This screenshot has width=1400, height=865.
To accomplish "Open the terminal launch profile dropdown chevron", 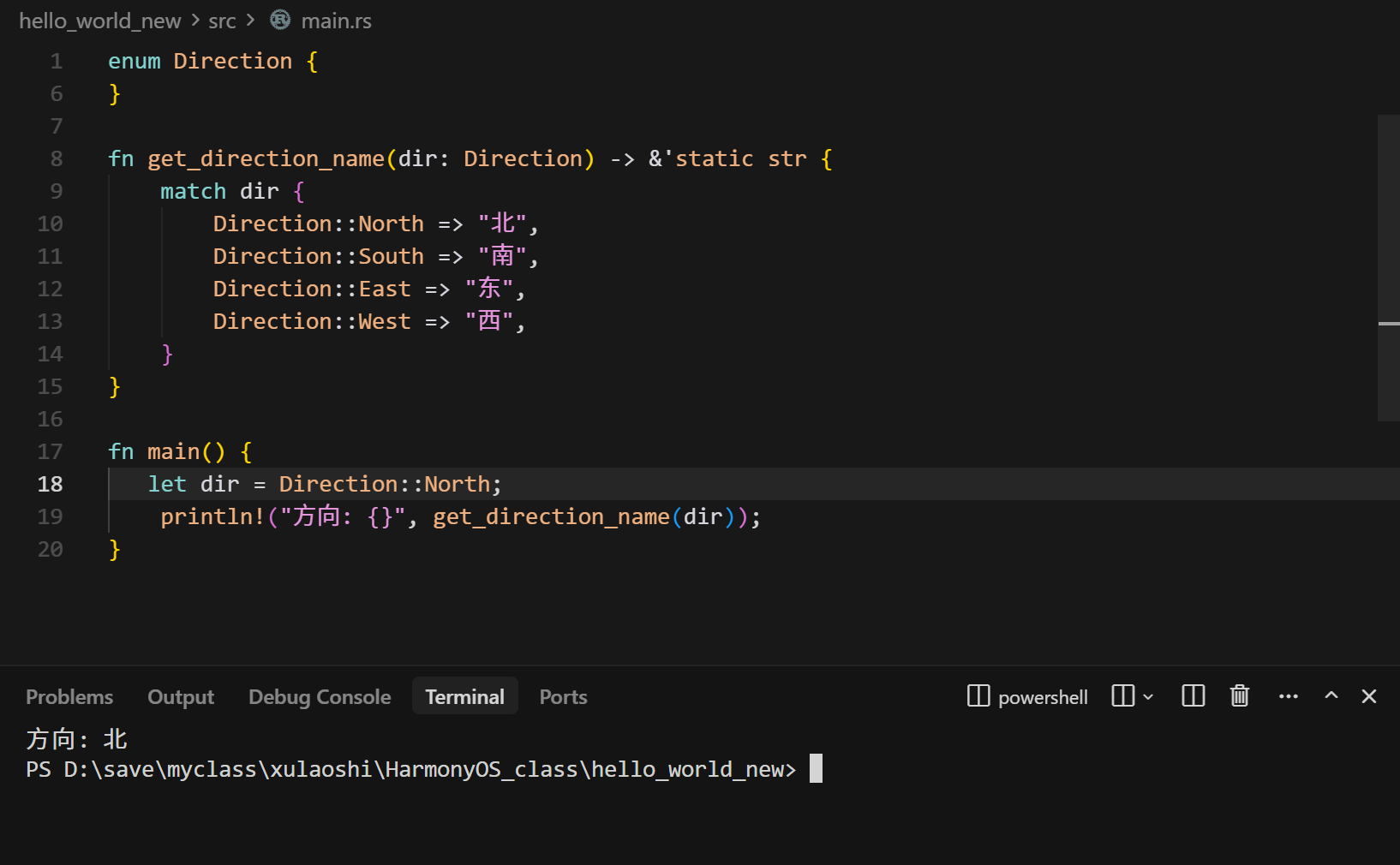I will pos(1148,697).
